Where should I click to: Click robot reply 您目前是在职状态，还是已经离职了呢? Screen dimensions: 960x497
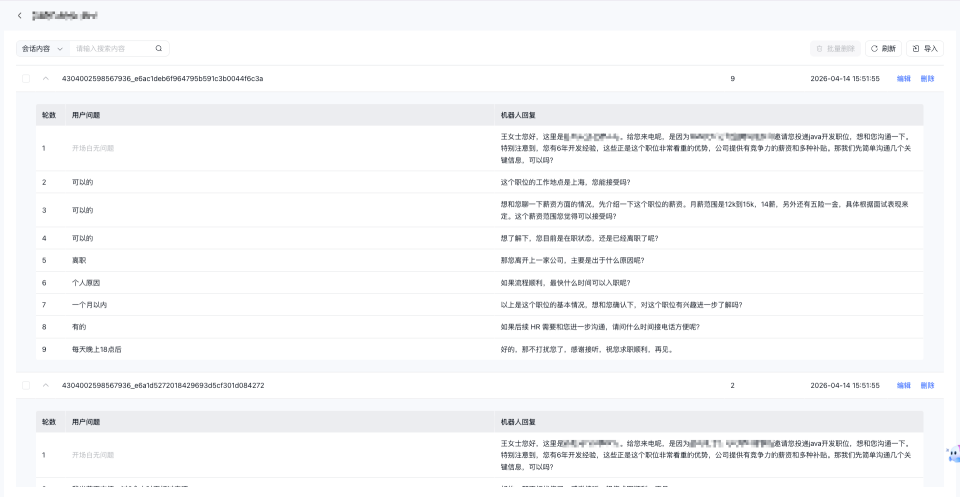579,238
